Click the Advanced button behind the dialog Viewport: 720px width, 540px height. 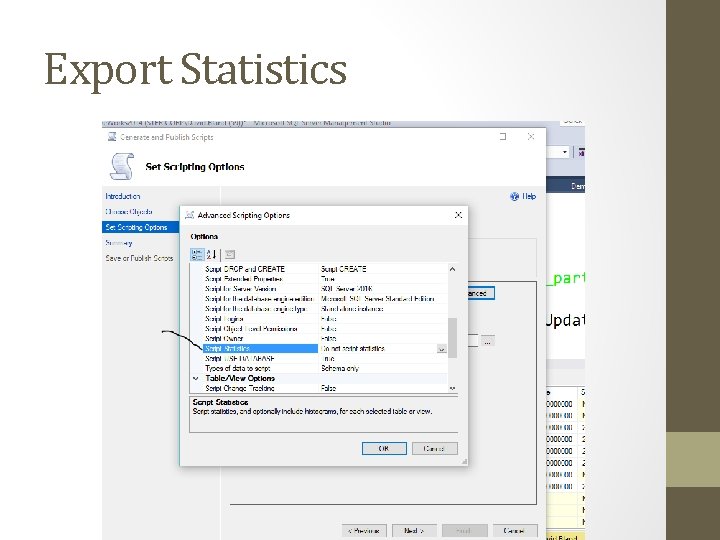[481, 293]
